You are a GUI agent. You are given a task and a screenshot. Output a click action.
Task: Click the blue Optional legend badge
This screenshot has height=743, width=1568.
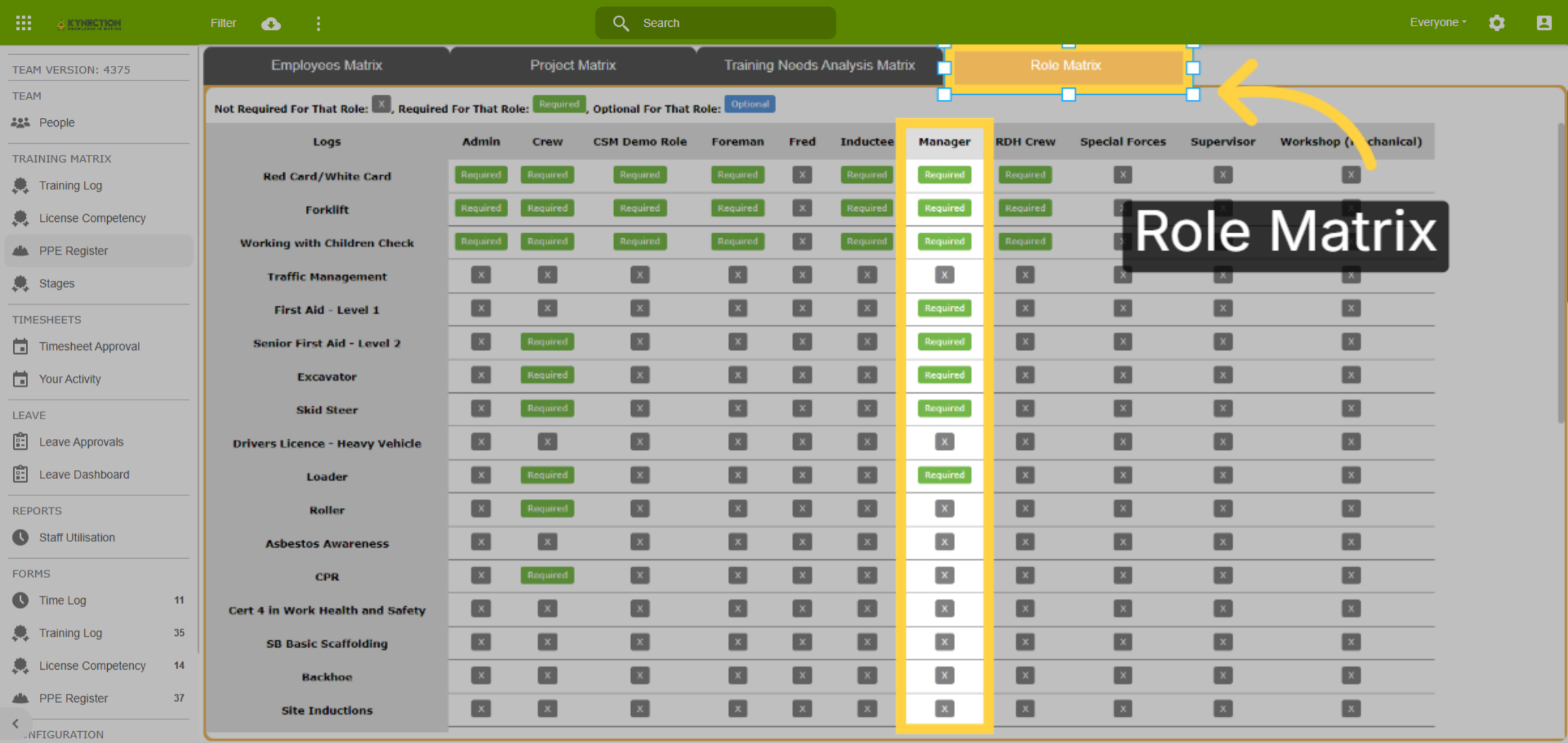tap(750, 104)
